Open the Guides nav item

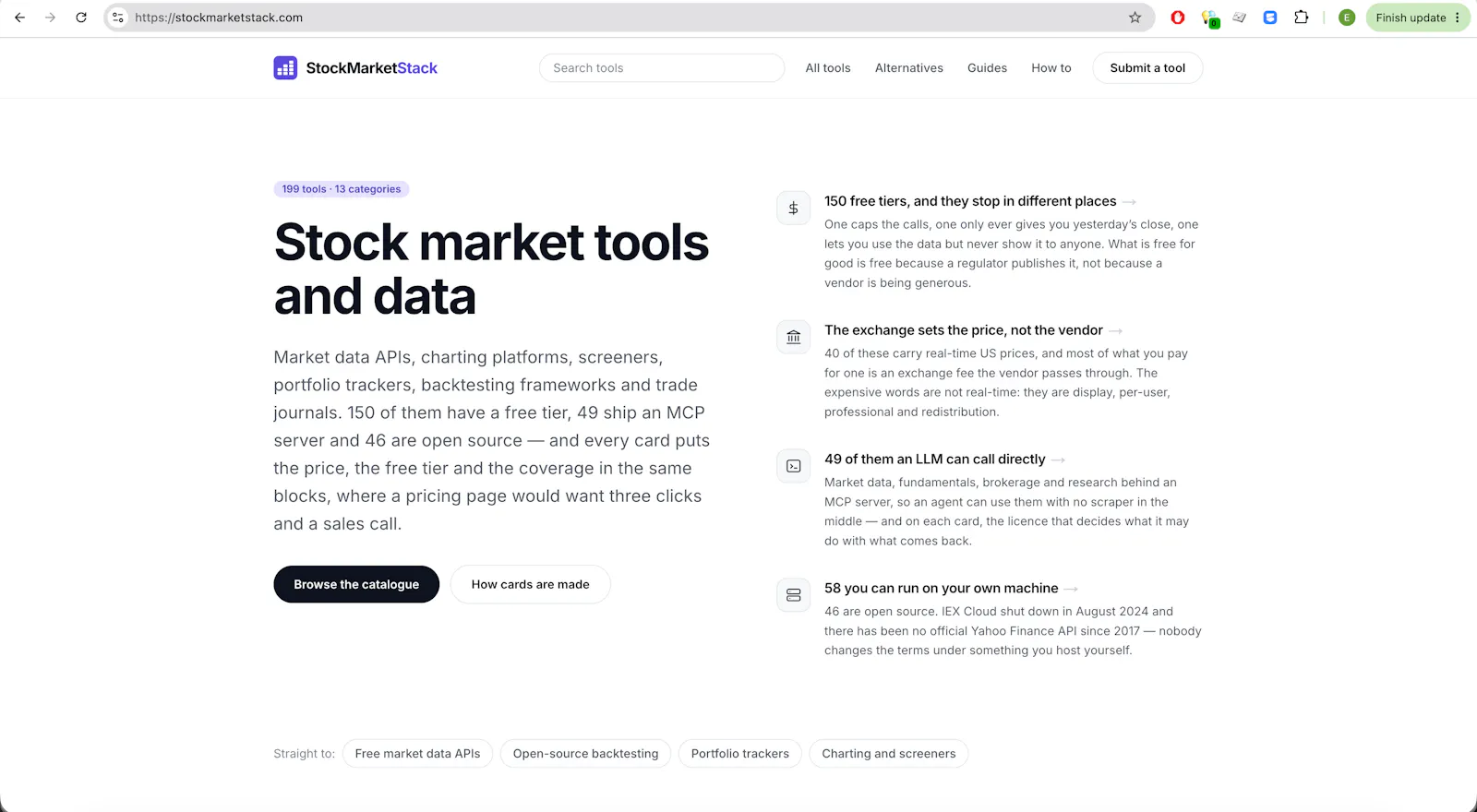[x=987, y=68]
